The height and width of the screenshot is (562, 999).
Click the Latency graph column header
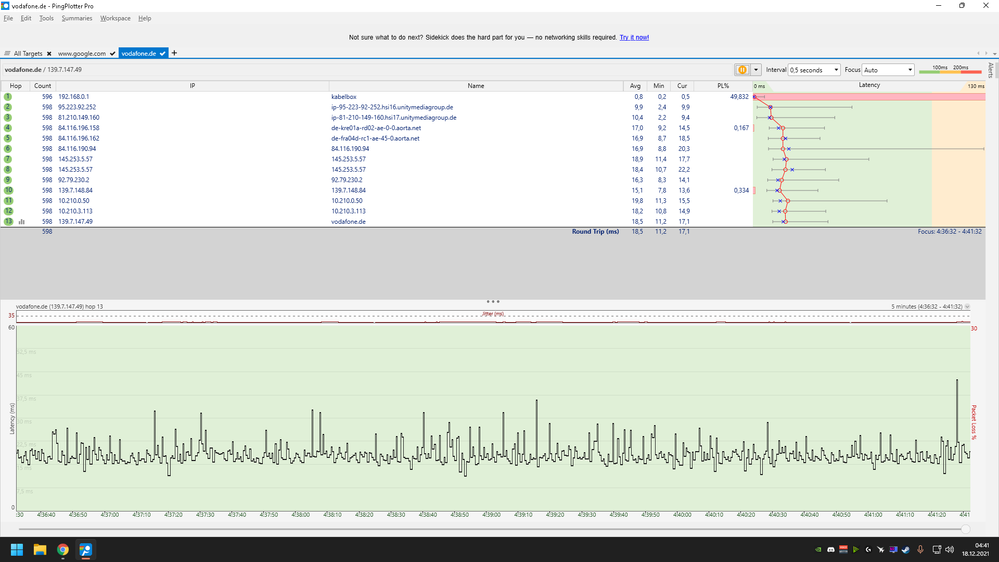tap(869, 85)
